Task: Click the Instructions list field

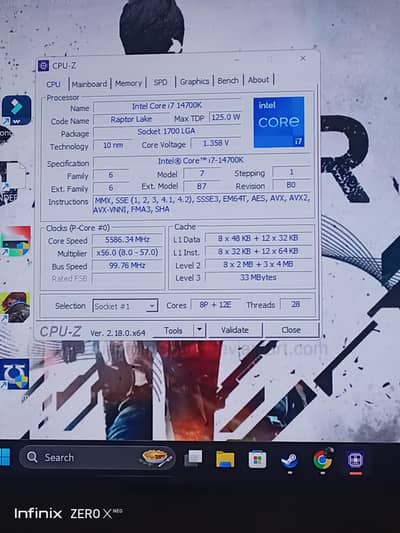Action: (x=202, y=204)
